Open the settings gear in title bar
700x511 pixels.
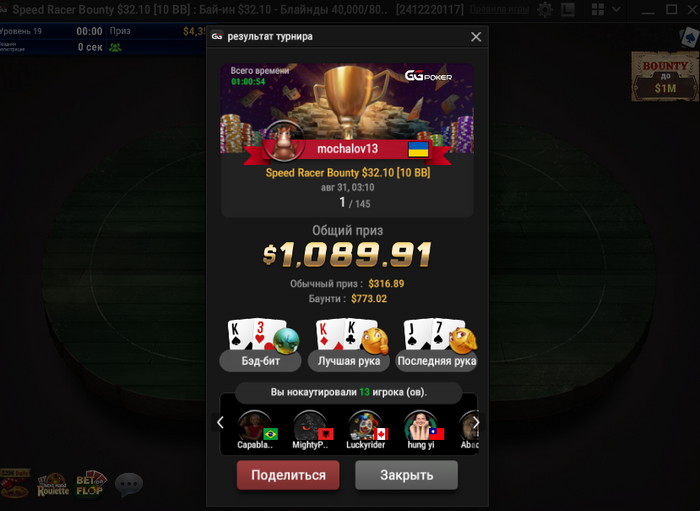[x=545, y=9]
